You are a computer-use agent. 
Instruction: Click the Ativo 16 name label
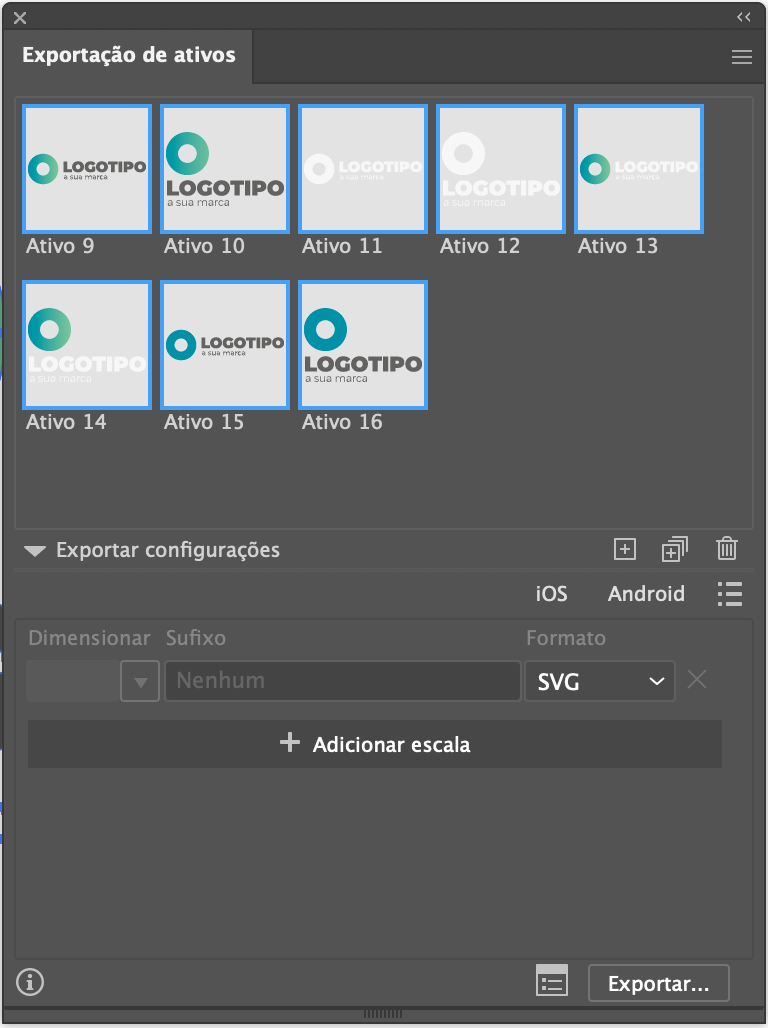click(x=342, y=422)
